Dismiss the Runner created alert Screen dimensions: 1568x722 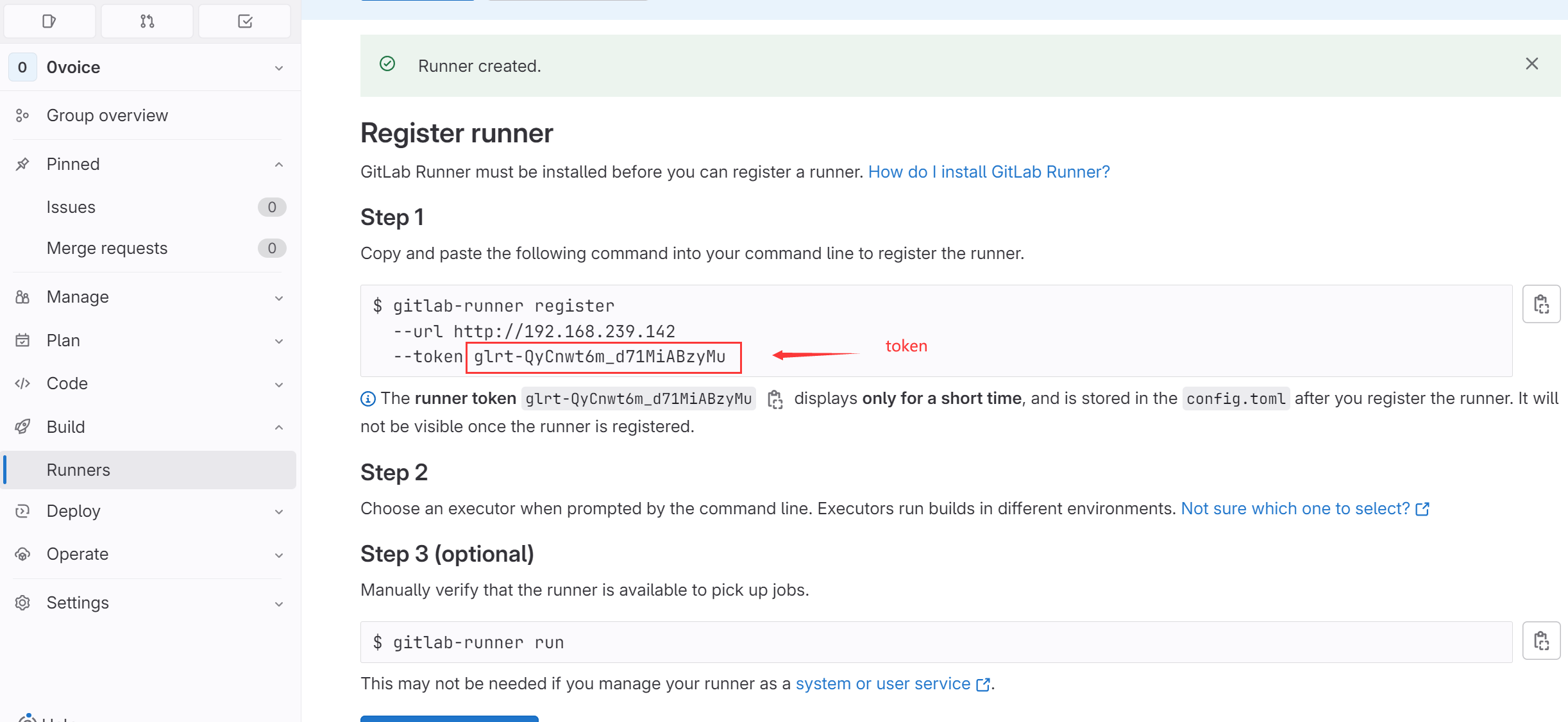1531,63
